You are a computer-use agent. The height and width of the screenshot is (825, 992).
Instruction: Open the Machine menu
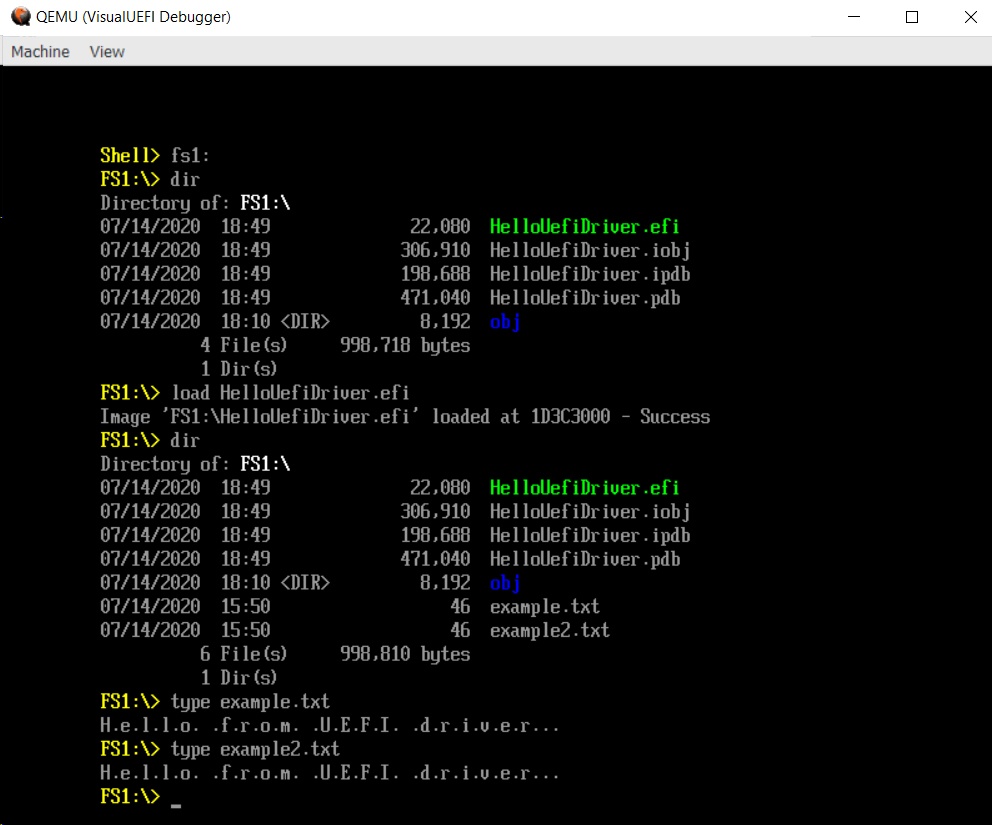(40, 51)
